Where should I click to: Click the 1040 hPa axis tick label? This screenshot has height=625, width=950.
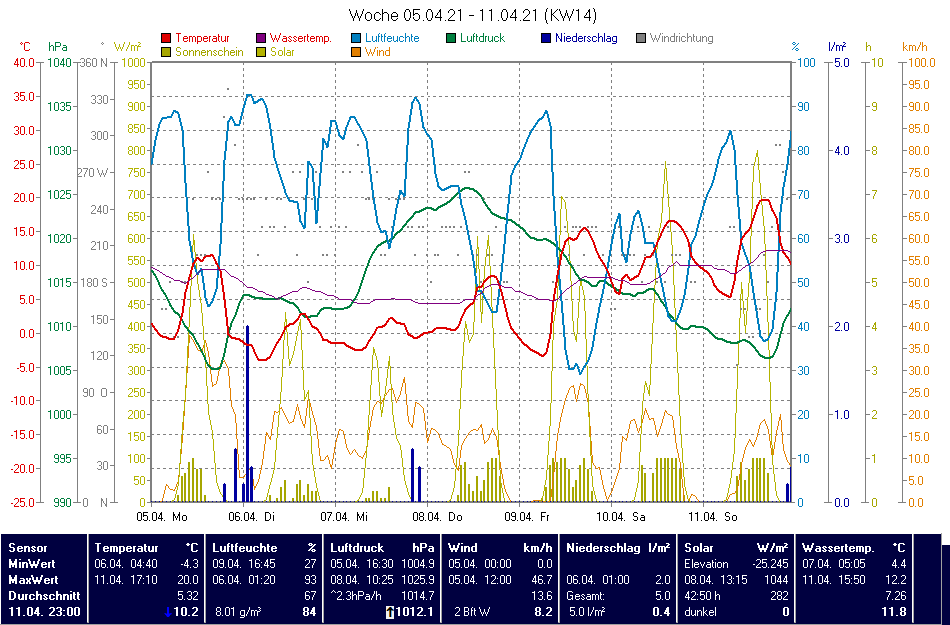tap(59, 62)
